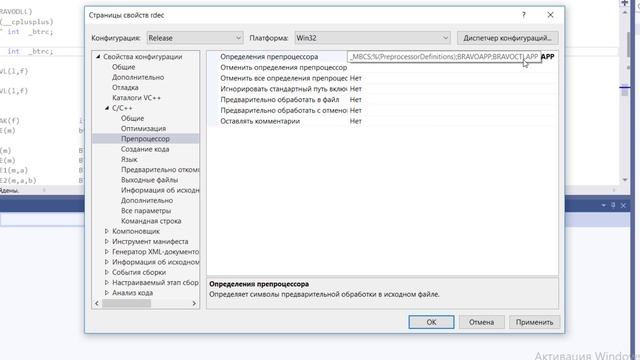Expand the Анализ кода node
Screen dimensions: 640x360
[107, 293]
